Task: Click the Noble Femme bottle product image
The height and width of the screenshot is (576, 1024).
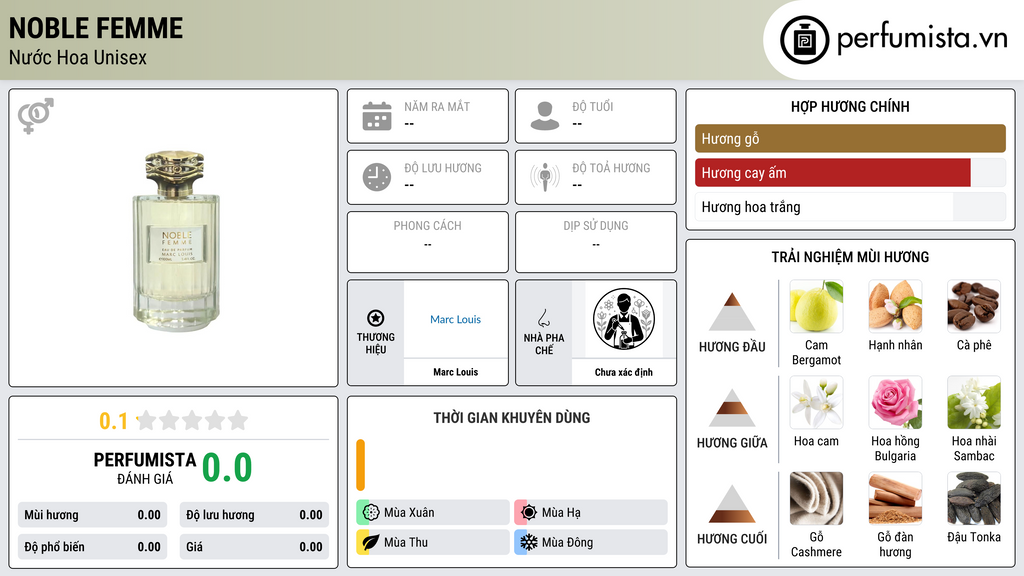Action: 176,240
